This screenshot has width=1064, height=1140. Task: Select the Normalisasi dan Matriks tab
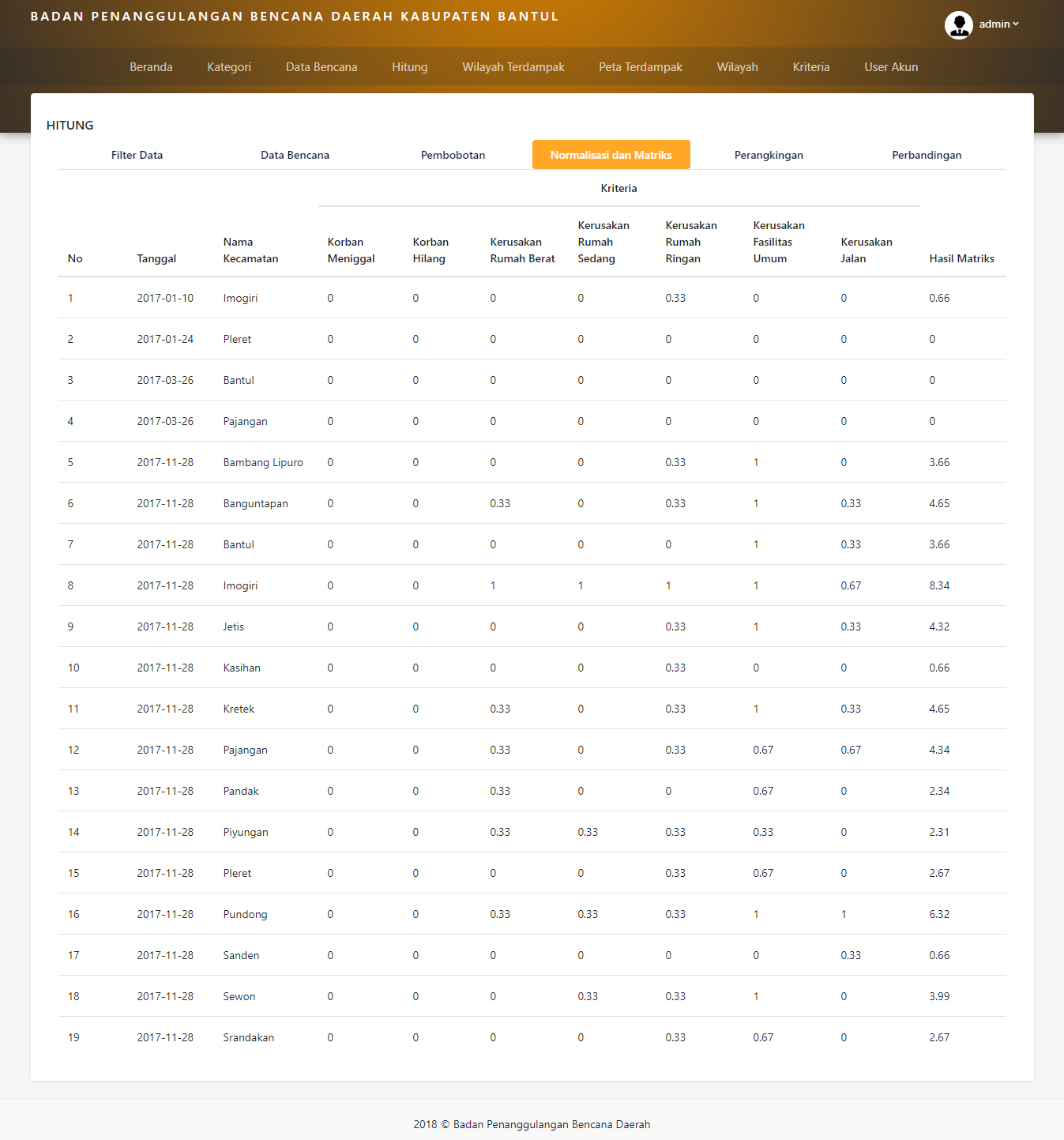pyautogui.click(x=611, y=155)
